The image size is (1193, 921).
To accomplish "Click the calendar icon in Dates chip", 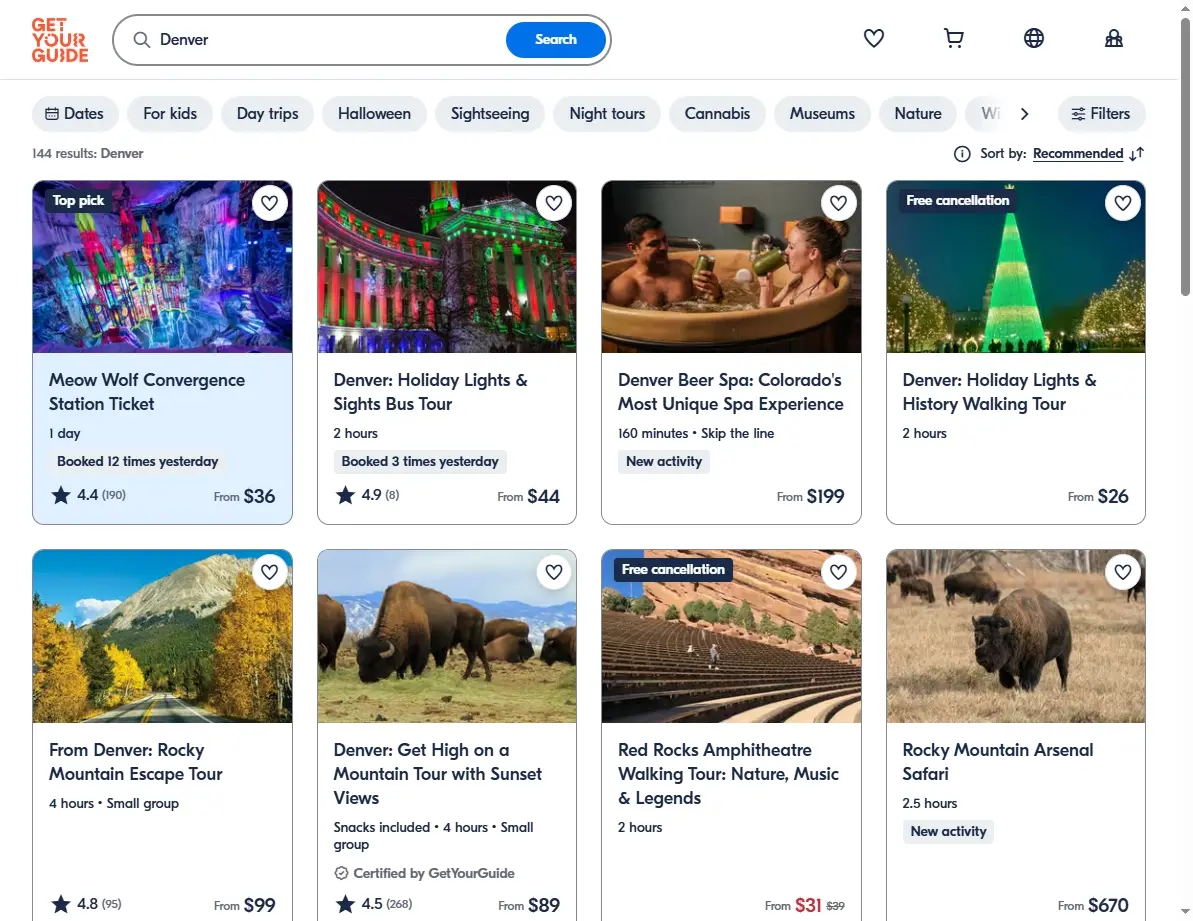I will 52,114.
